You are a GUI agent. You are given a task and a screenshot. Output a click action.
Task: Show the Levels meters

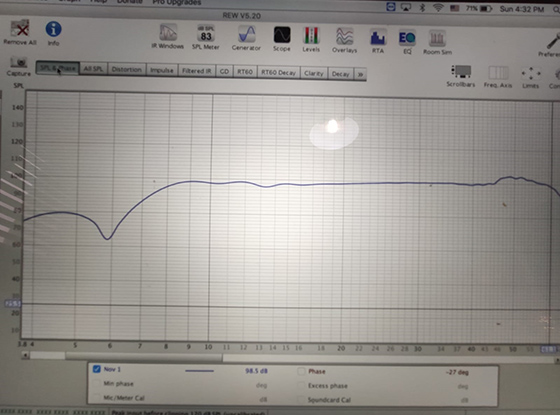tap(311, 39)
